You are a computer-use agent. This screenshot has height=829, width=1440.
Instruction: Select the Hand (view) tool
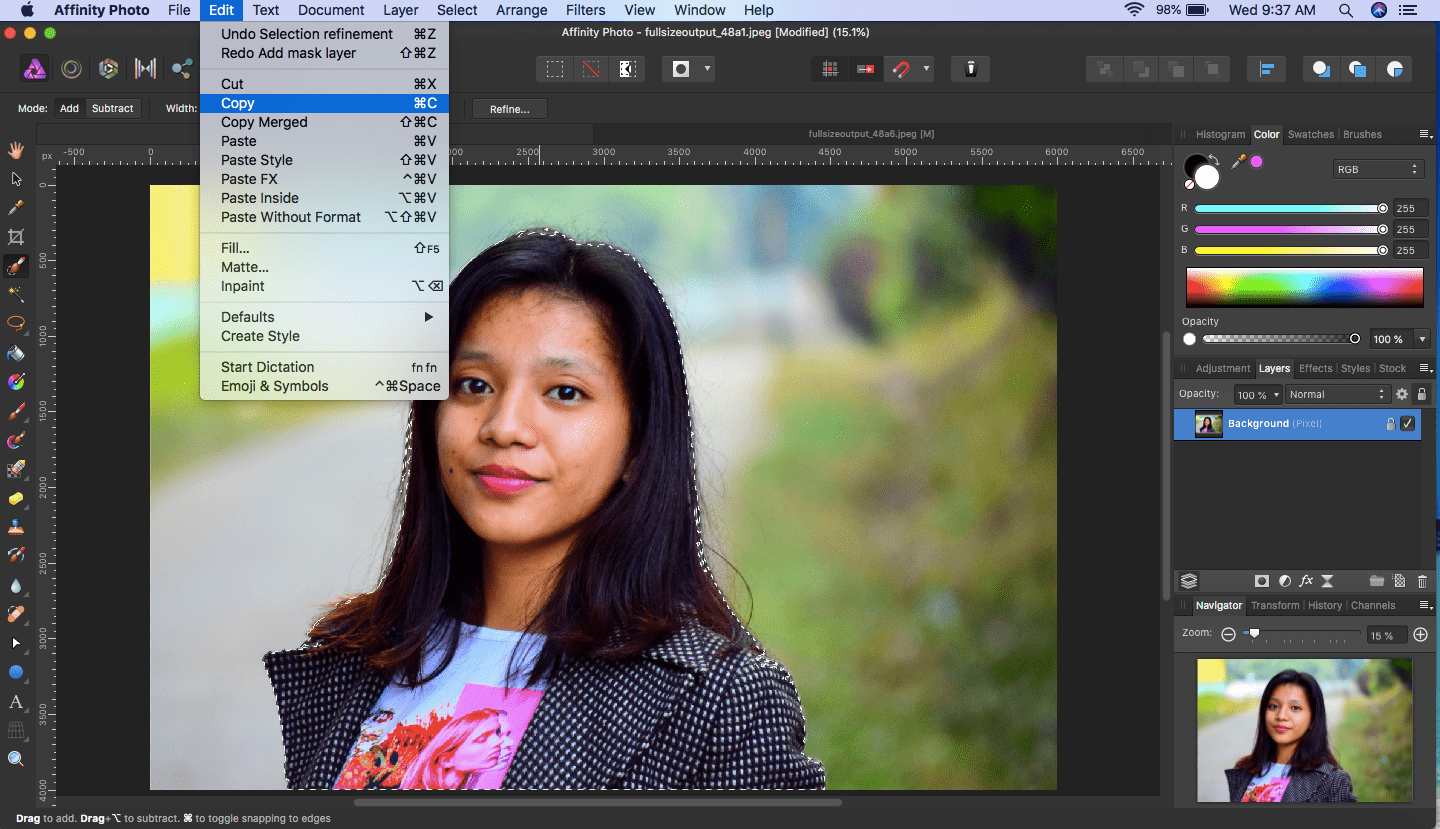tap(16, 150)
